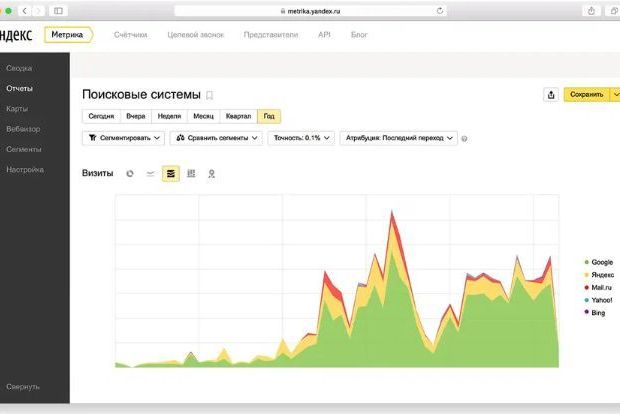The height and width of the screenshot is (414, 620).
Task: Click the browser back arrow
Action: pos(25,11)
